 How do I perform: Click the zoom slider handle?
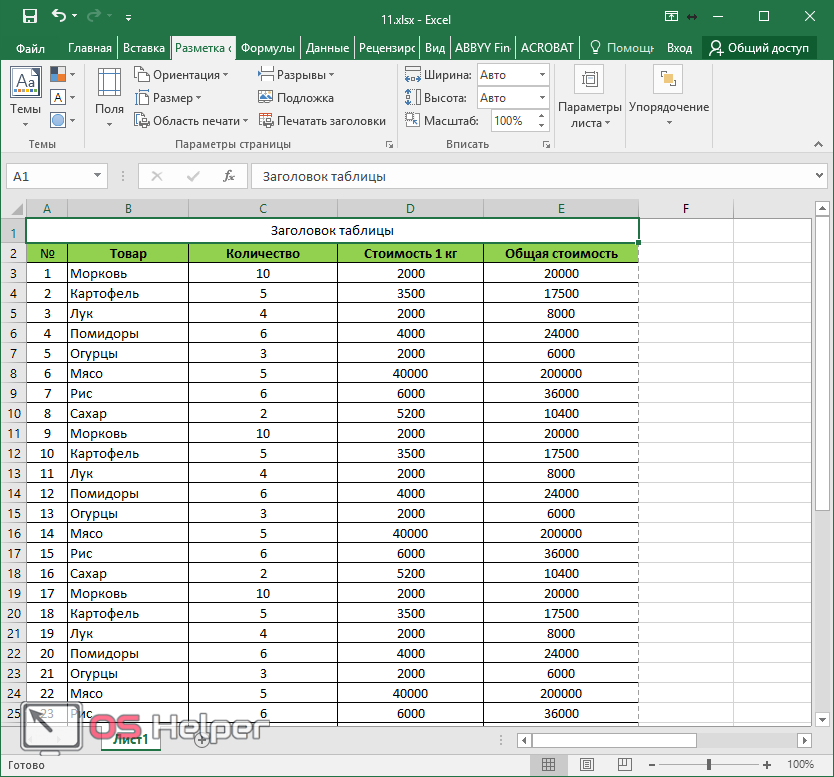[709, 765]
